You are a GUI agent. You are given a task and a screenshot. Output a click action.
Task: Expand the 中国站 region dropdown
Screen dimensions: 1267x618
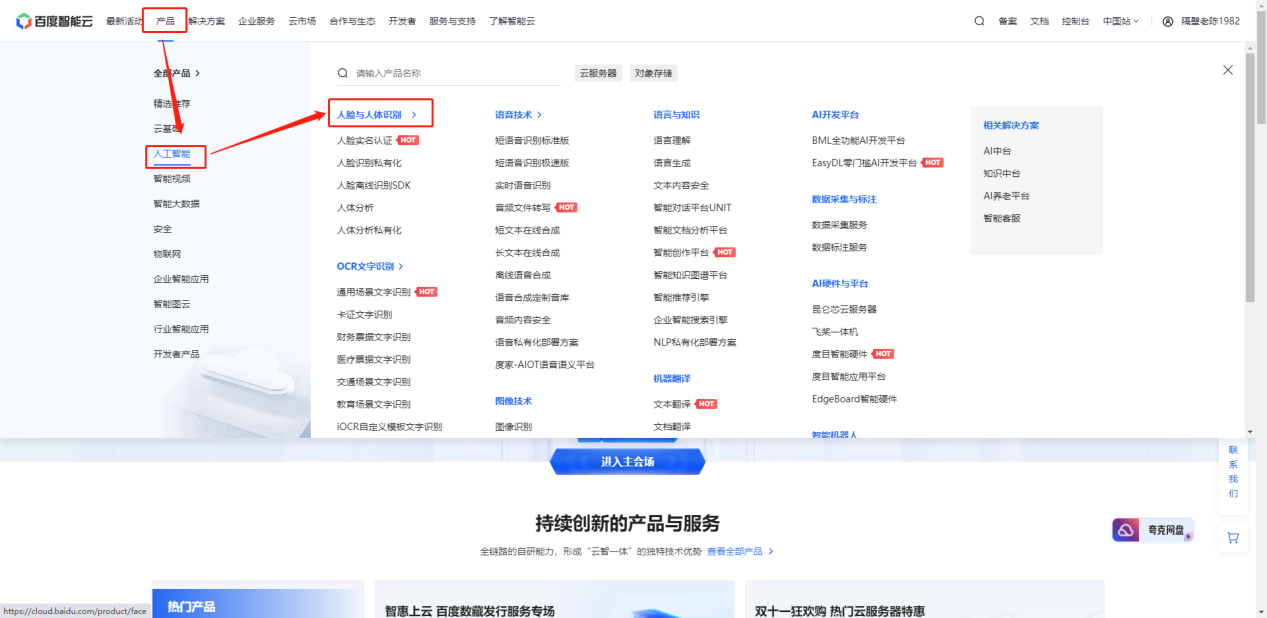tap(1121, 21)
